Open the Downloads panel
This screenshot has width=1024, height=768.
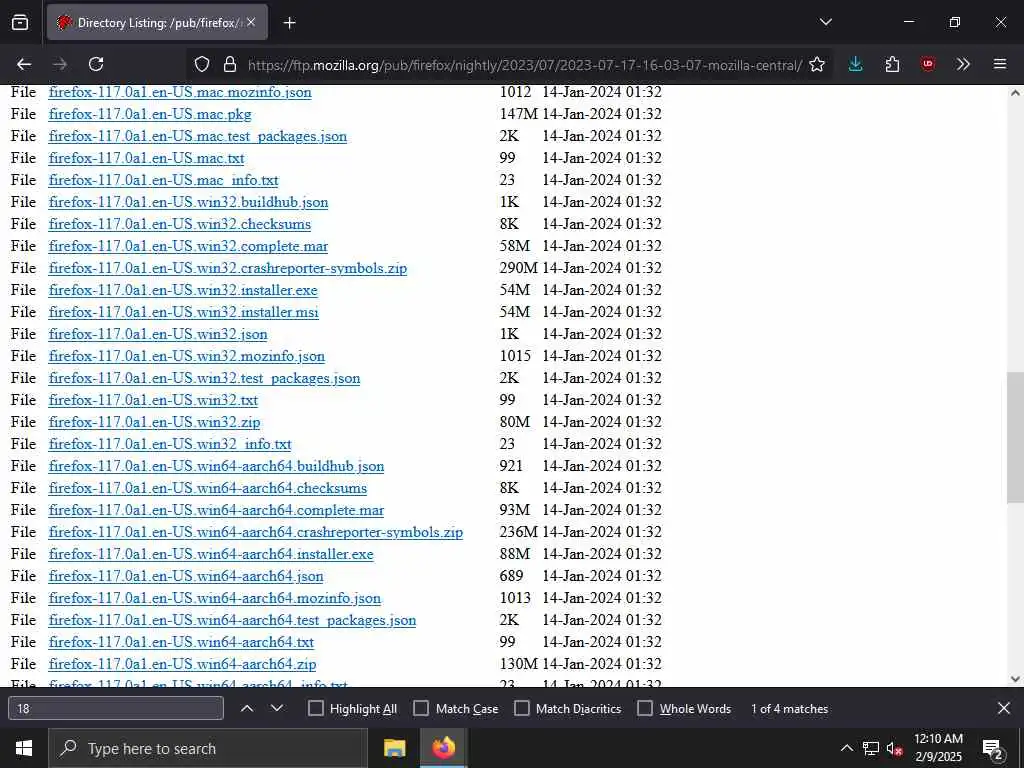click(856, 64)
